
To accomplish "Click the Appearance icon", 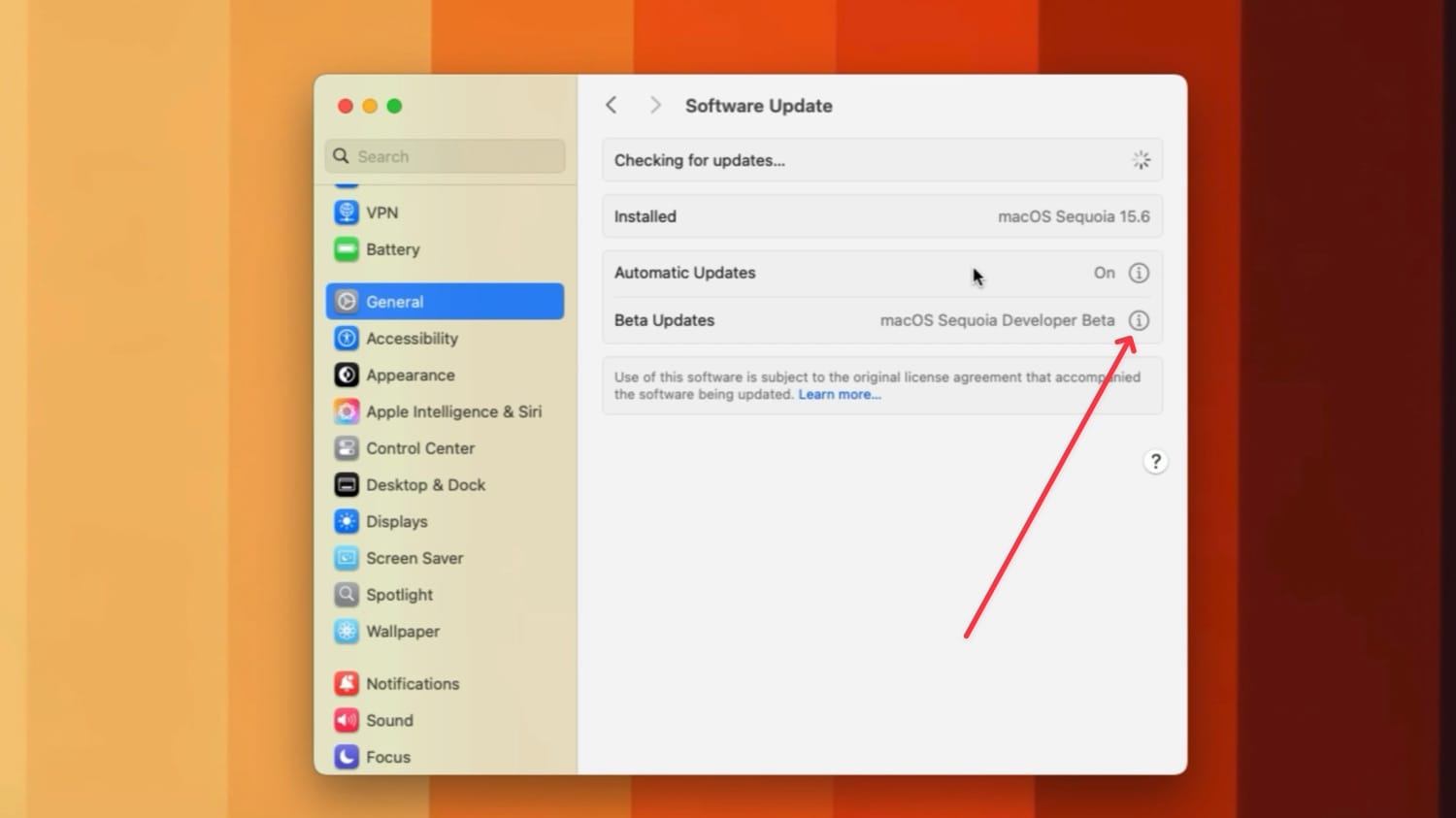I will (x=347, y=375).
